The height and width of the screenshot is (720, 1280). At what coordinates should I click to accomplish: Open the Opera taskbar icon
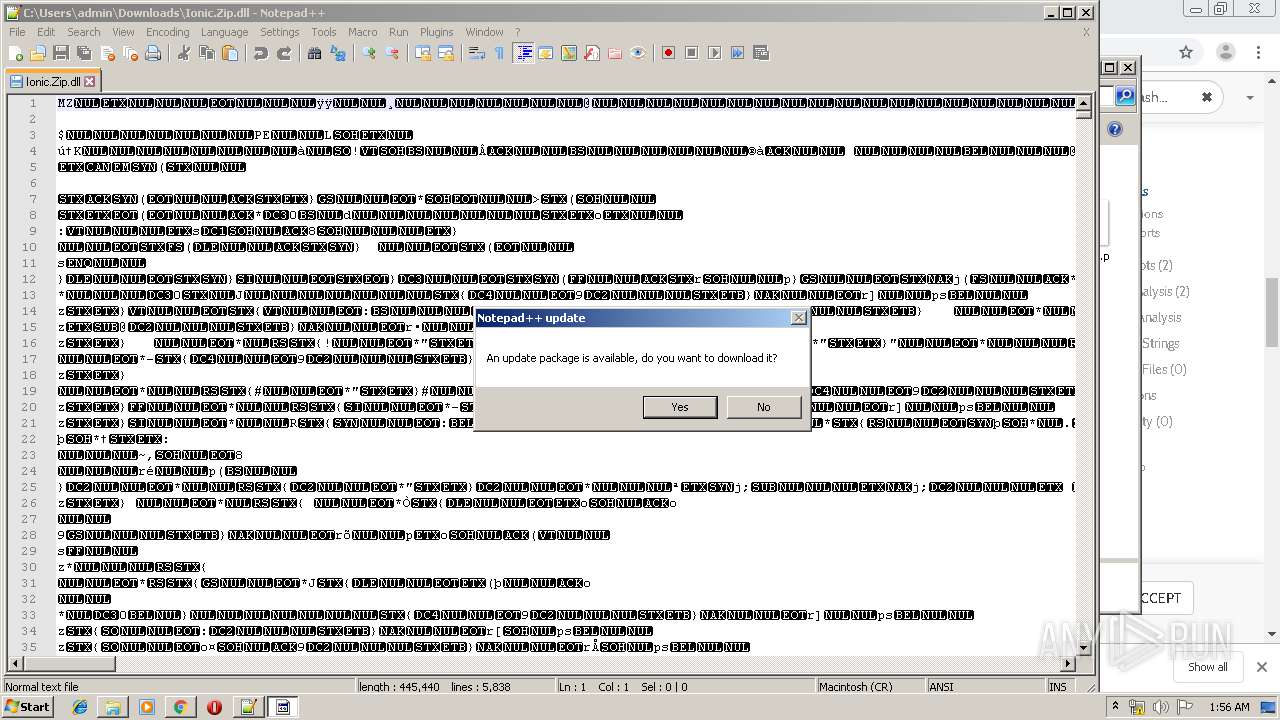(214, 707)
